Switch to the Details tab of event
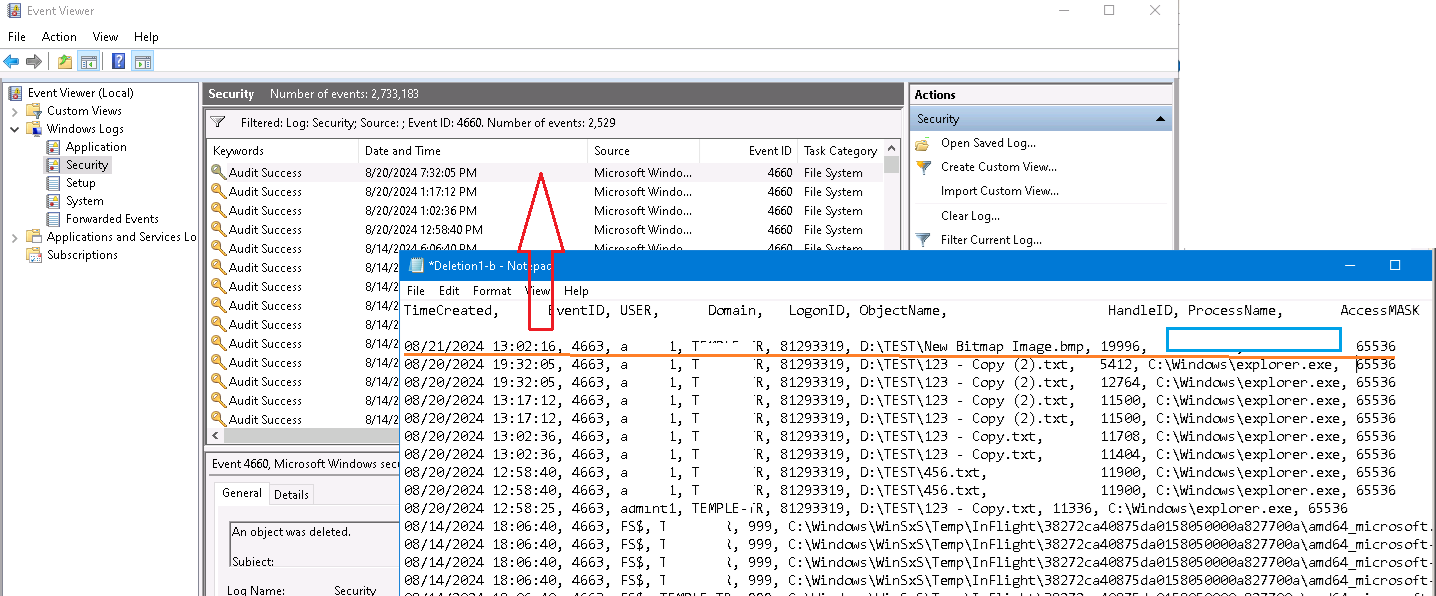Screen dimensions: 1436x596 [x=291, y=494]
